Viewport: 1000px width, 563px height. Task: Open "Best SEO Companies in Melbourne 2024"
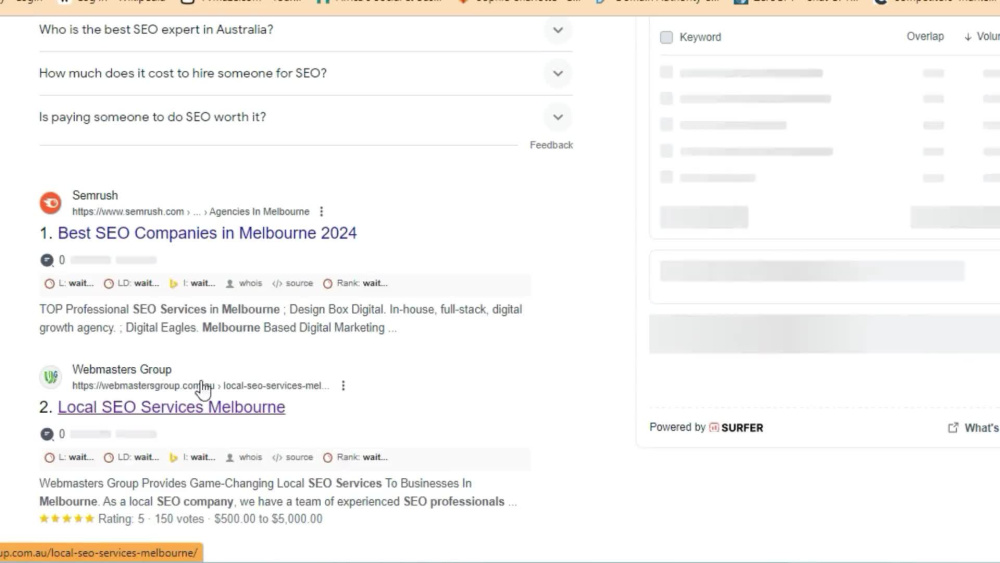207,233
